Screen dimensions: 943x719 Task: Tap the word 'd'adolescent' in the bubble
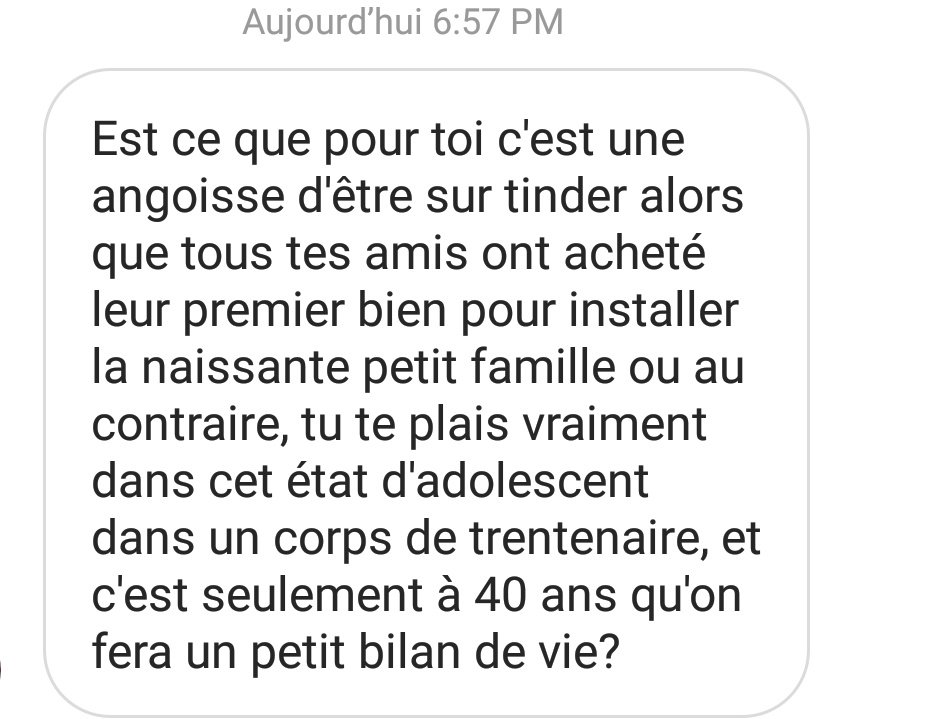point(515,481)
